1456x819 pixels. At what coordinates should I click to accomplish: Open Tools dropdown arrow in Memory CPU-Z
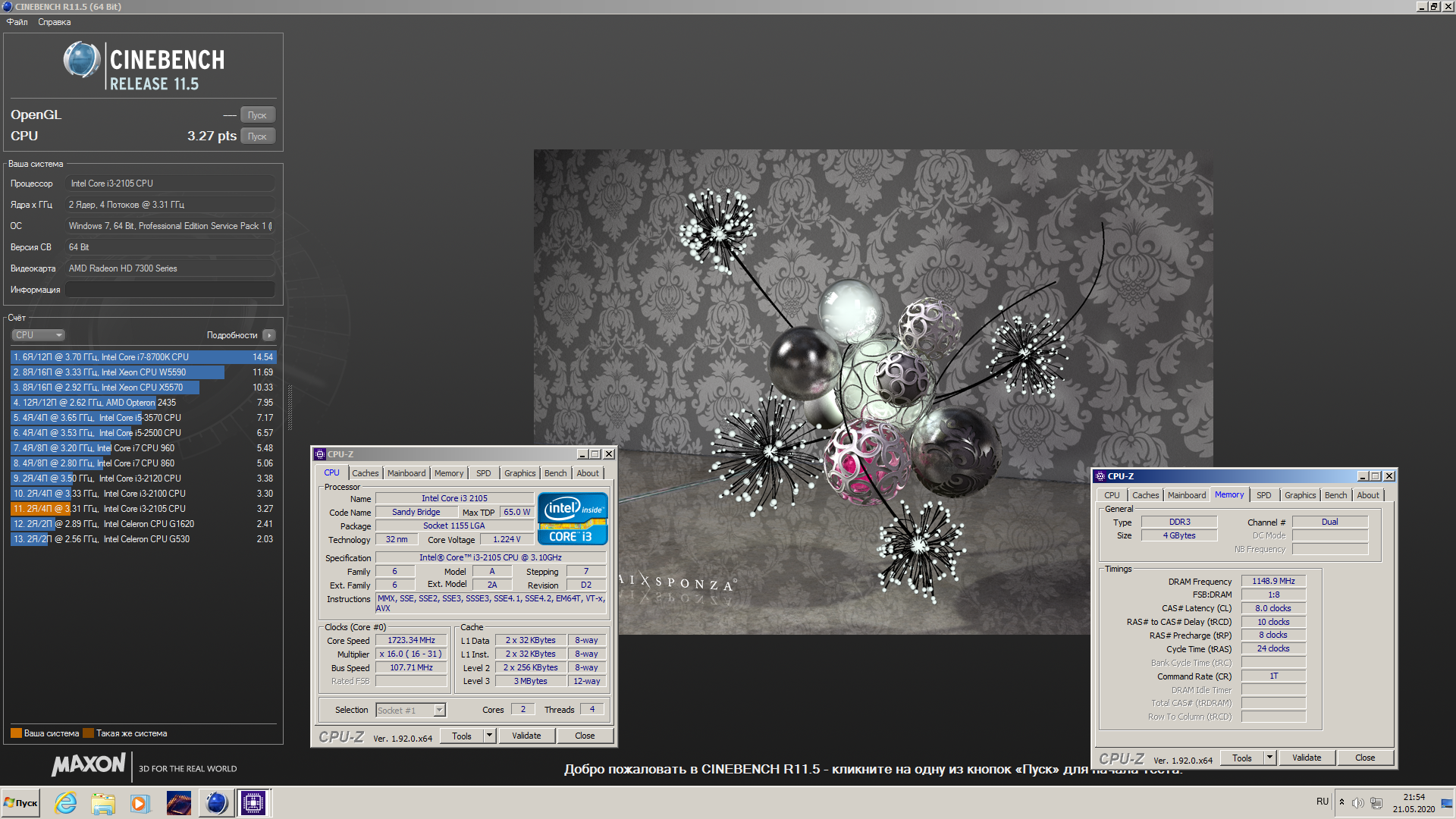click(x=1269, y=758)
